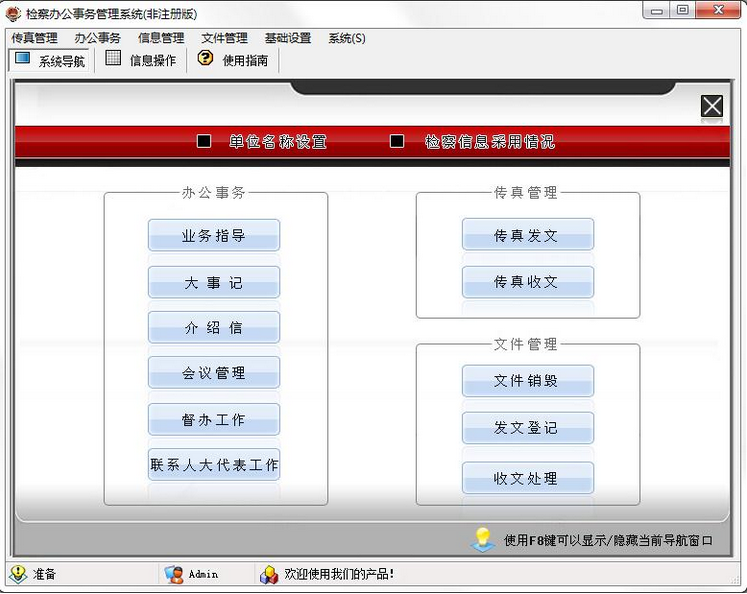Image resolution: width=747 pixels, height=594 pixels.
Task: Click the 传真收文 button
Action: coord(528,282)
